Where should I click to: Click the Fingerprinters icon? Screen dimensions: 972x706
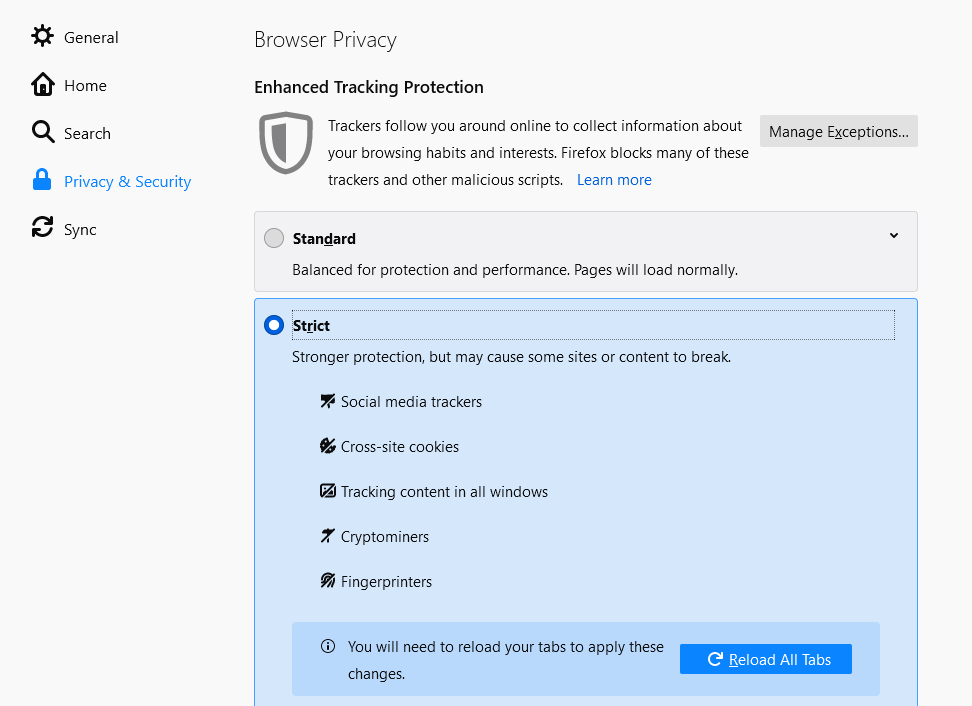tap(327, 581)
